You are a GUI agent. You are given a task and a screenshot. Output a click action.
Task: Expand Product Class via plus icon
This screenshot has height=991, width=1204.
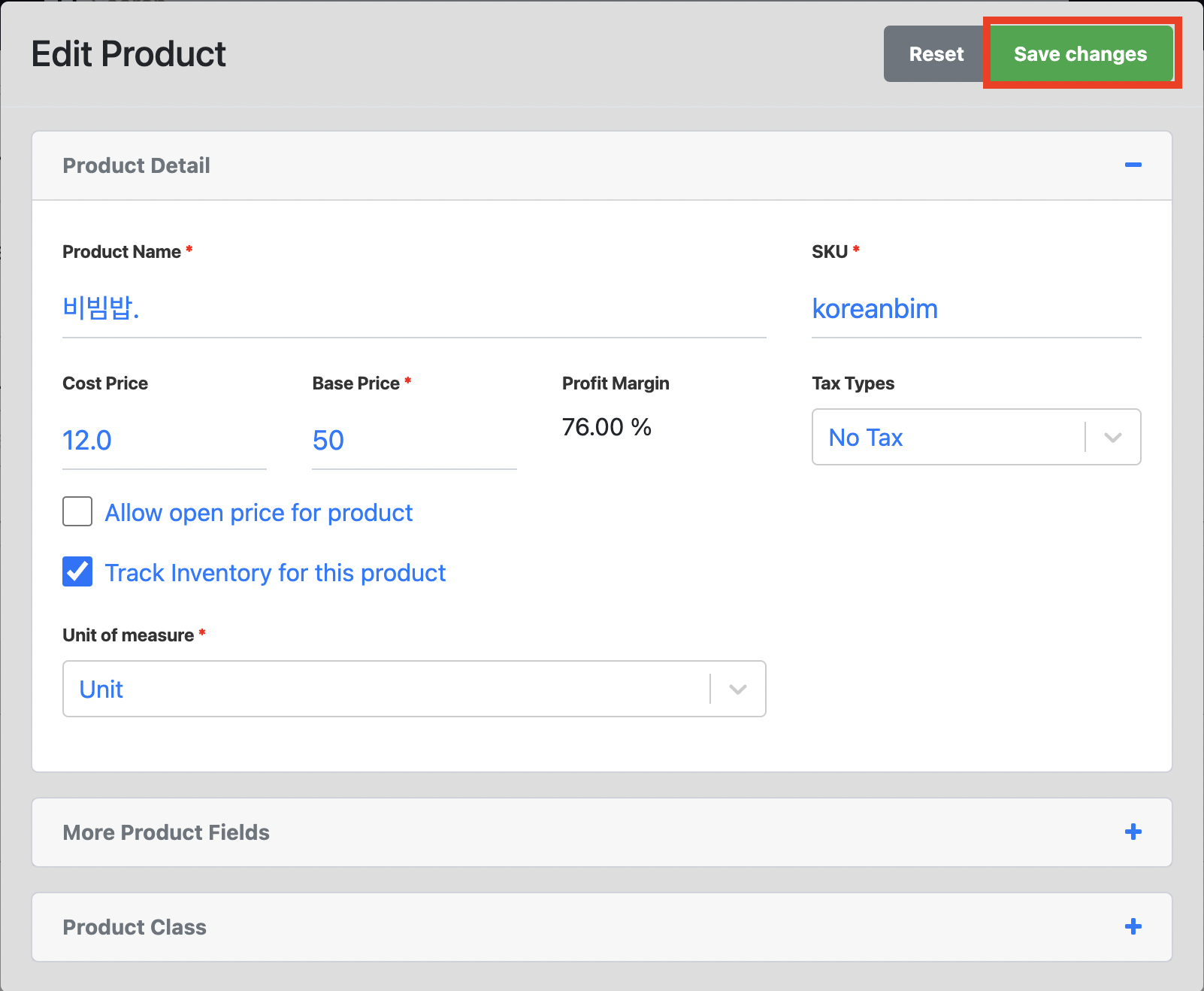point(1133,926)
